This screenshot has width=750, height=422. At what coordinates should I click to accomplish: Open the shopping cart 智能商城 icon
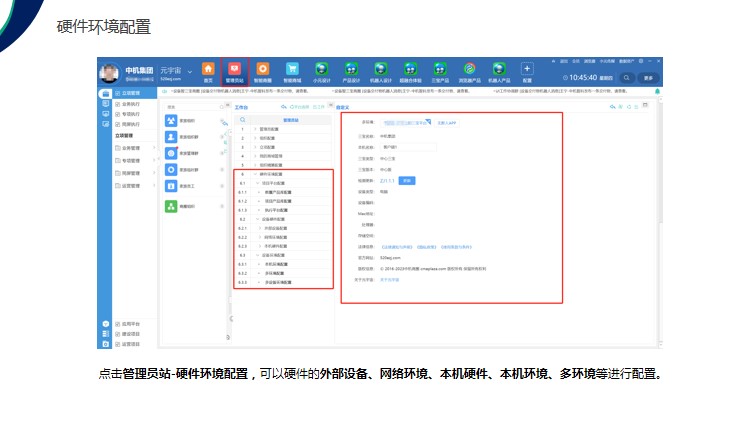(x=292, y=69)
